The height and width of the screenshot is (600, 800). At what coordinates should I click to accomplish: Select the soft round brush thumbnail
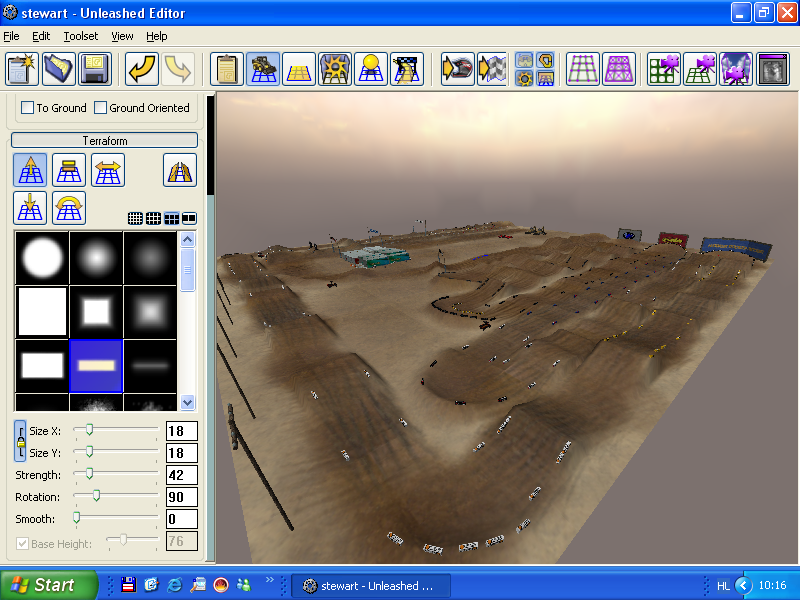pyautogui.click(x=96, y=258)
